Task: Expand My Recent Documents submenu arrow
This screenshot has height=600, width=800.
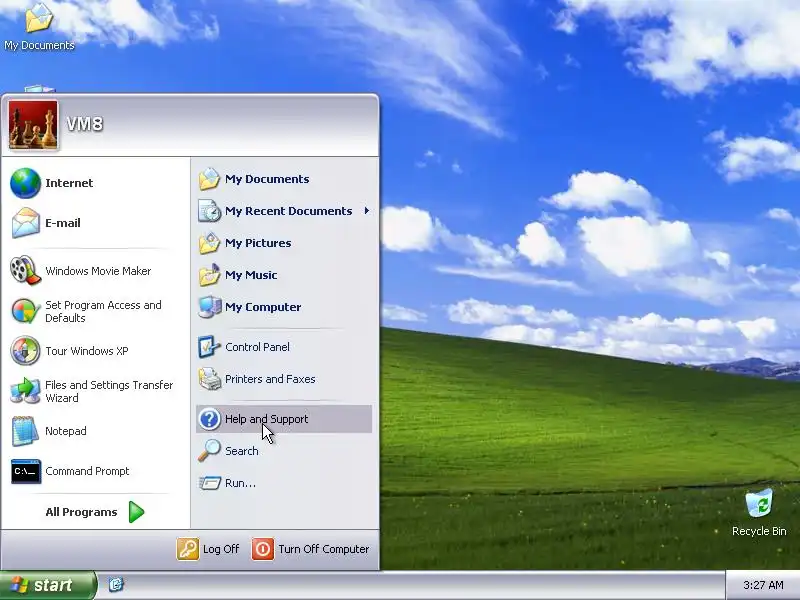Action: point(366,211)
